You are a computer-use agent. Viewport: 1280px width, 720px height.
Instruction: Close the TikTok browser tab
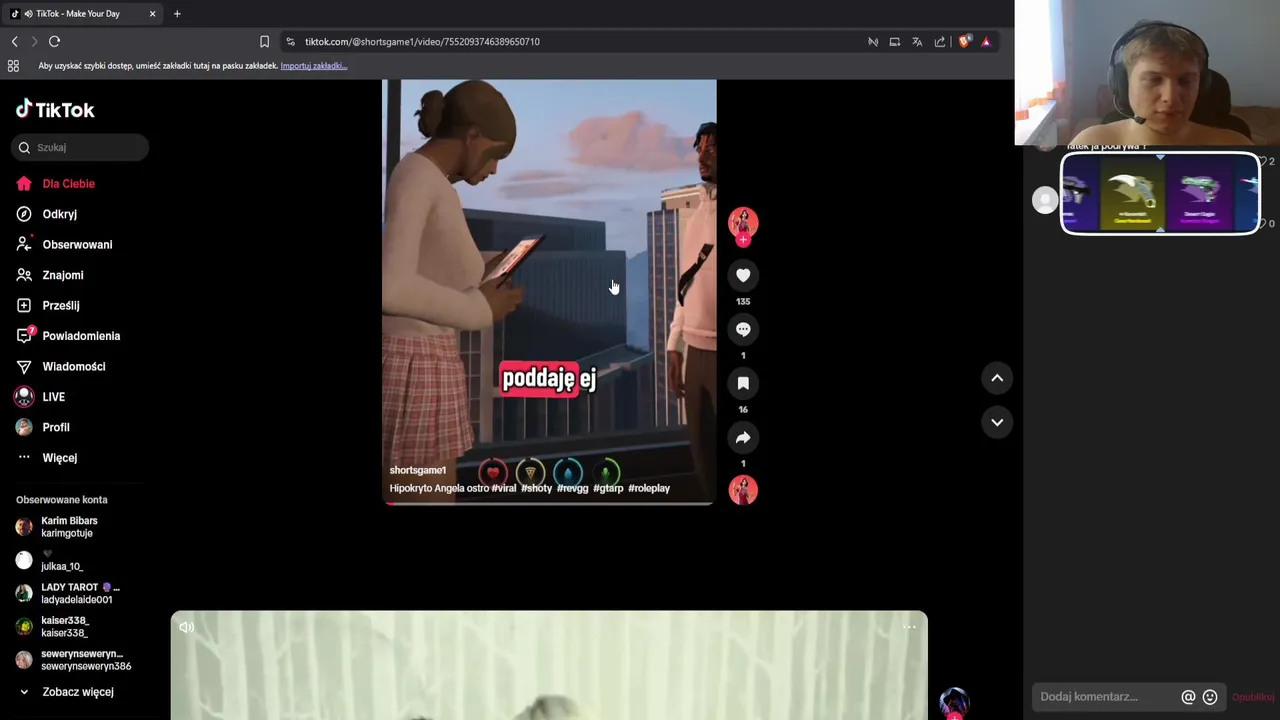[152, 14]
